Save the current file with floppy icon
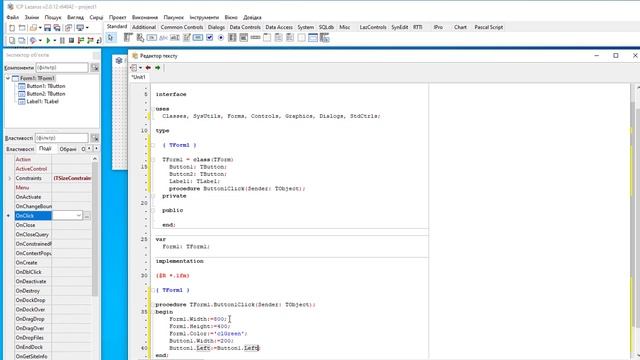 click(47, 28)
